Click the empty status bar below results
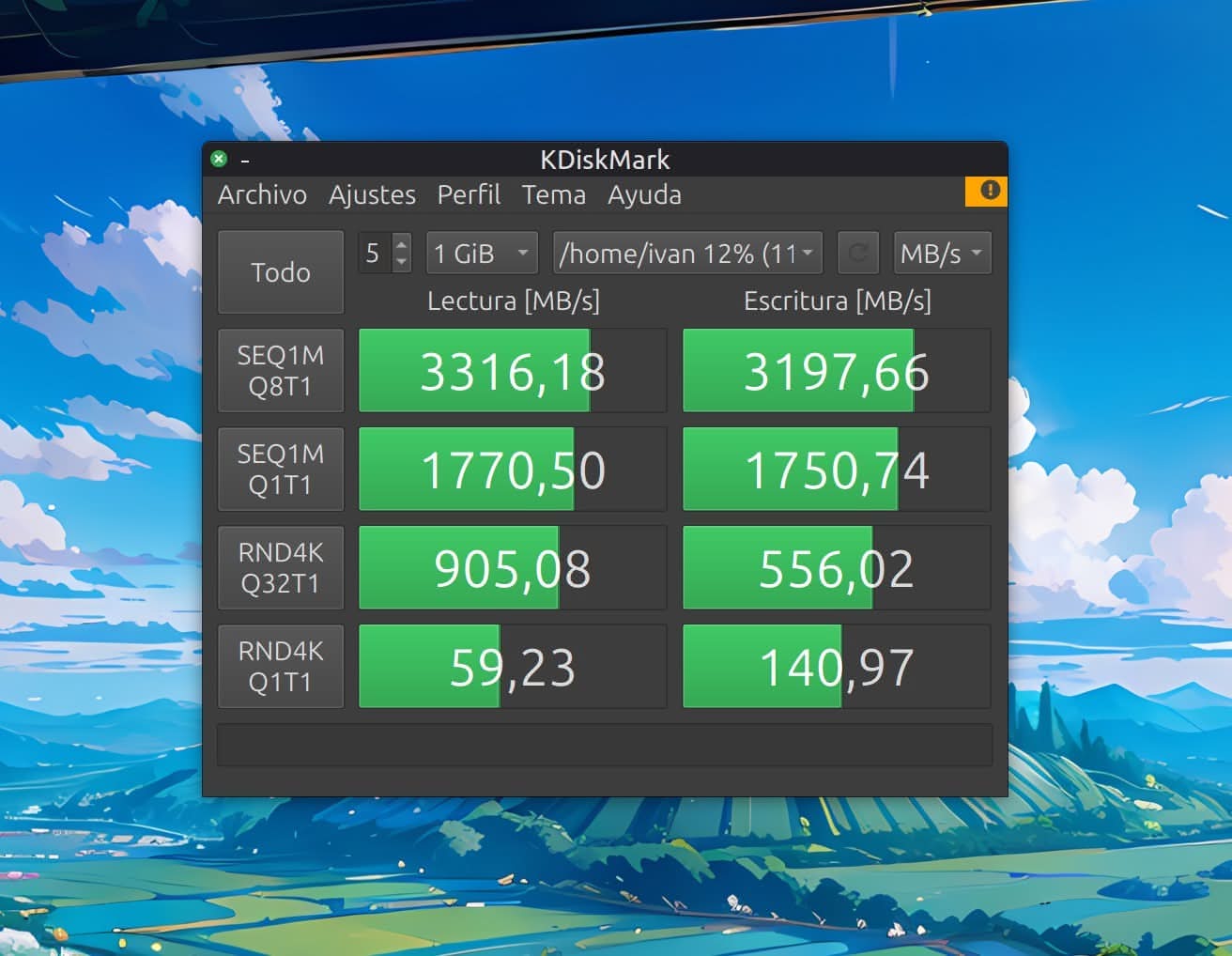1232x956 pixels. [x=604, y=744]
